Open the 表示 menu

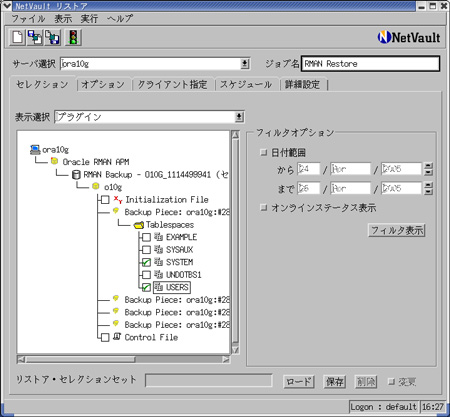coord(63,19)
